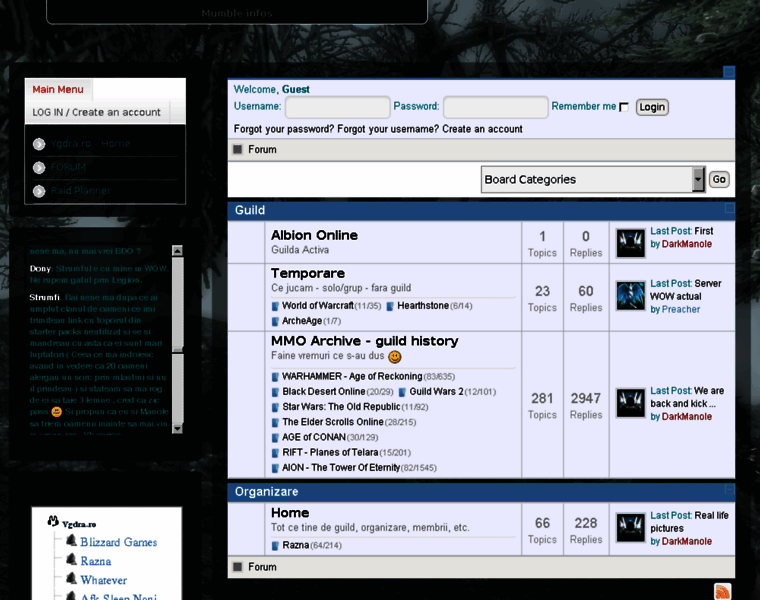Open the Albion Online forum
Viewport: 760px width, 600px height.
tap(314, 235)
